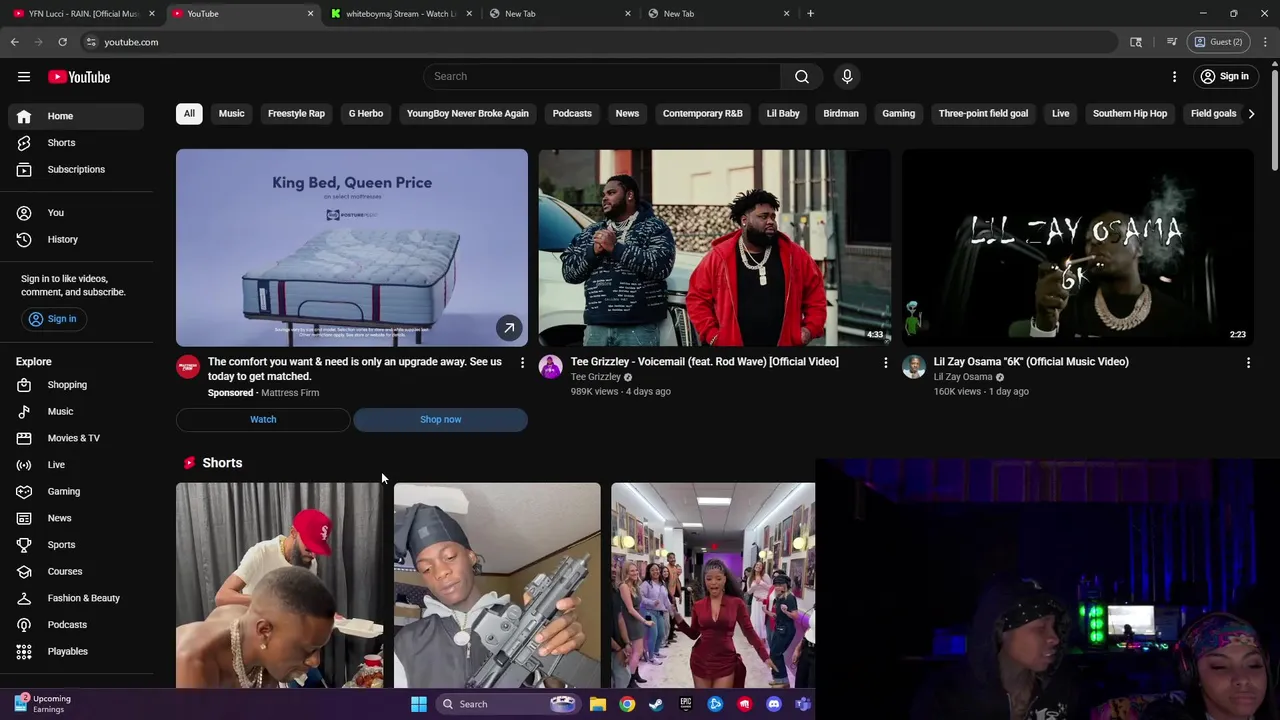The height and width of the screenshot is (720, 1280).
Task: Select the Southern Hip Hop chip
Action: tap(1130, 114)
